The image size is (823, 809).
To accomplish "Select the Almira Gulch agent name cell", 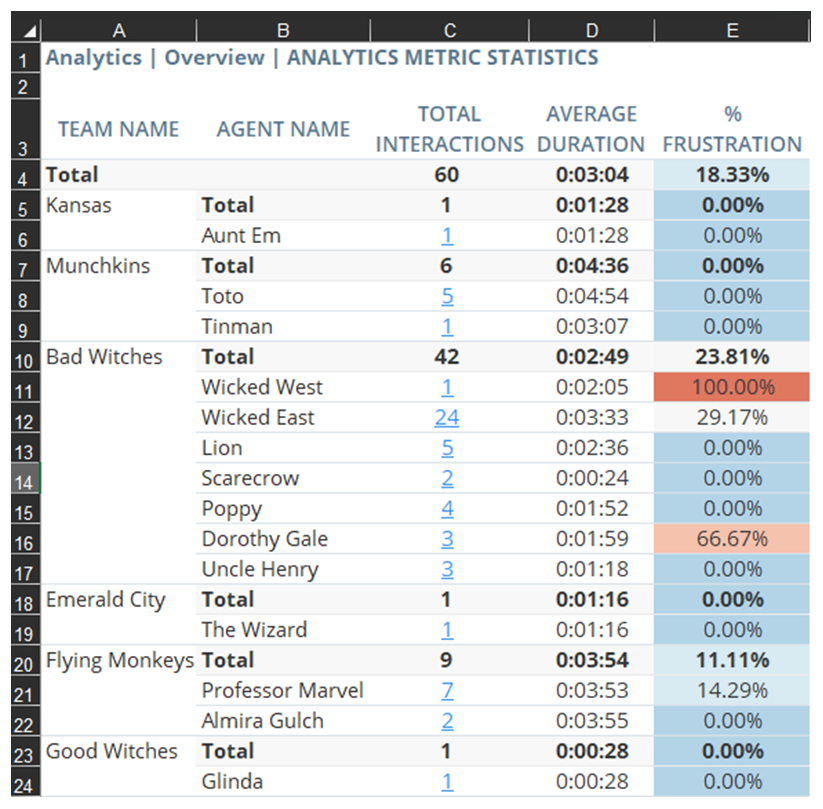I will (283, 721).
